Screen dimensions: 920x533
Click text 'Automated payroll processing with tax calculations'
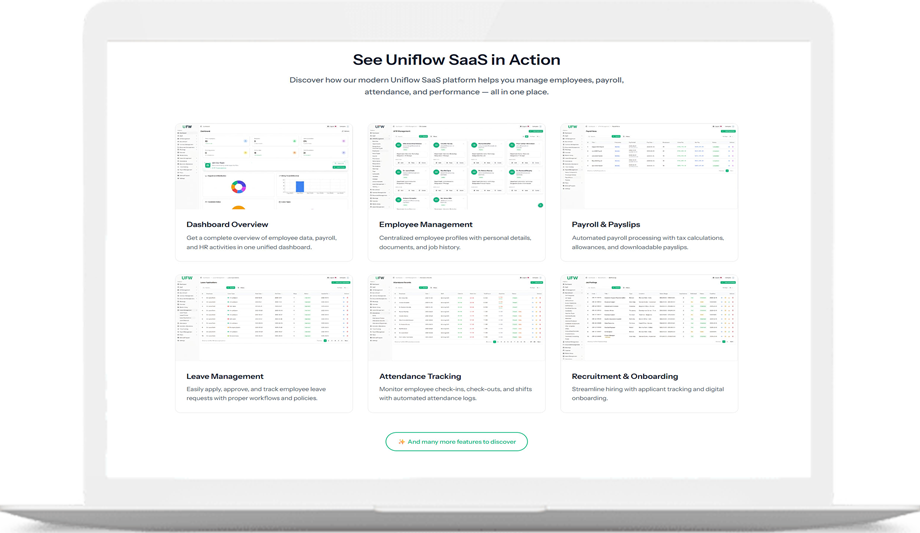pyautogui.click(x=648, y=238)
